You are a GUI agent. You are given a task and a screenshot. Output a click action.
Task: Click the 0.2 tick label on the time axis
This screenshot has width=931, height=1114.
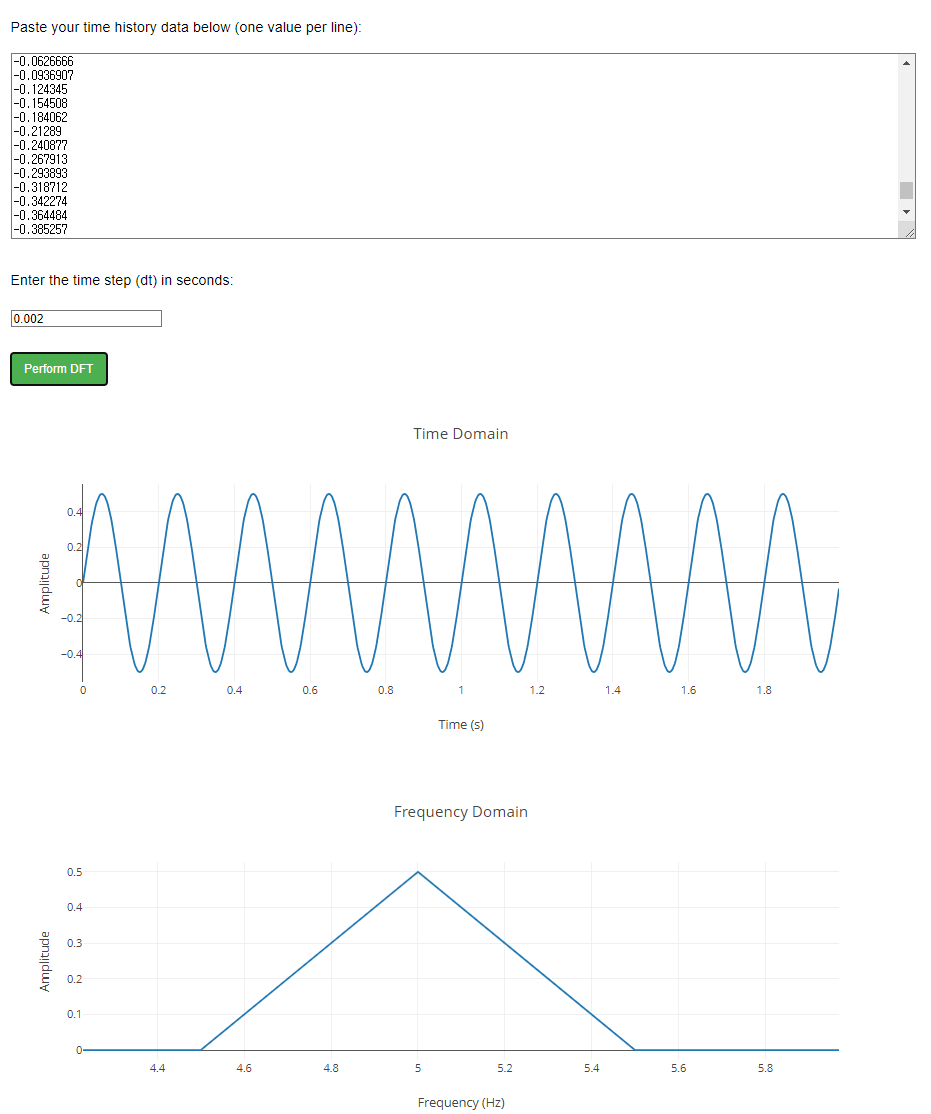click(x=158, y=690)
